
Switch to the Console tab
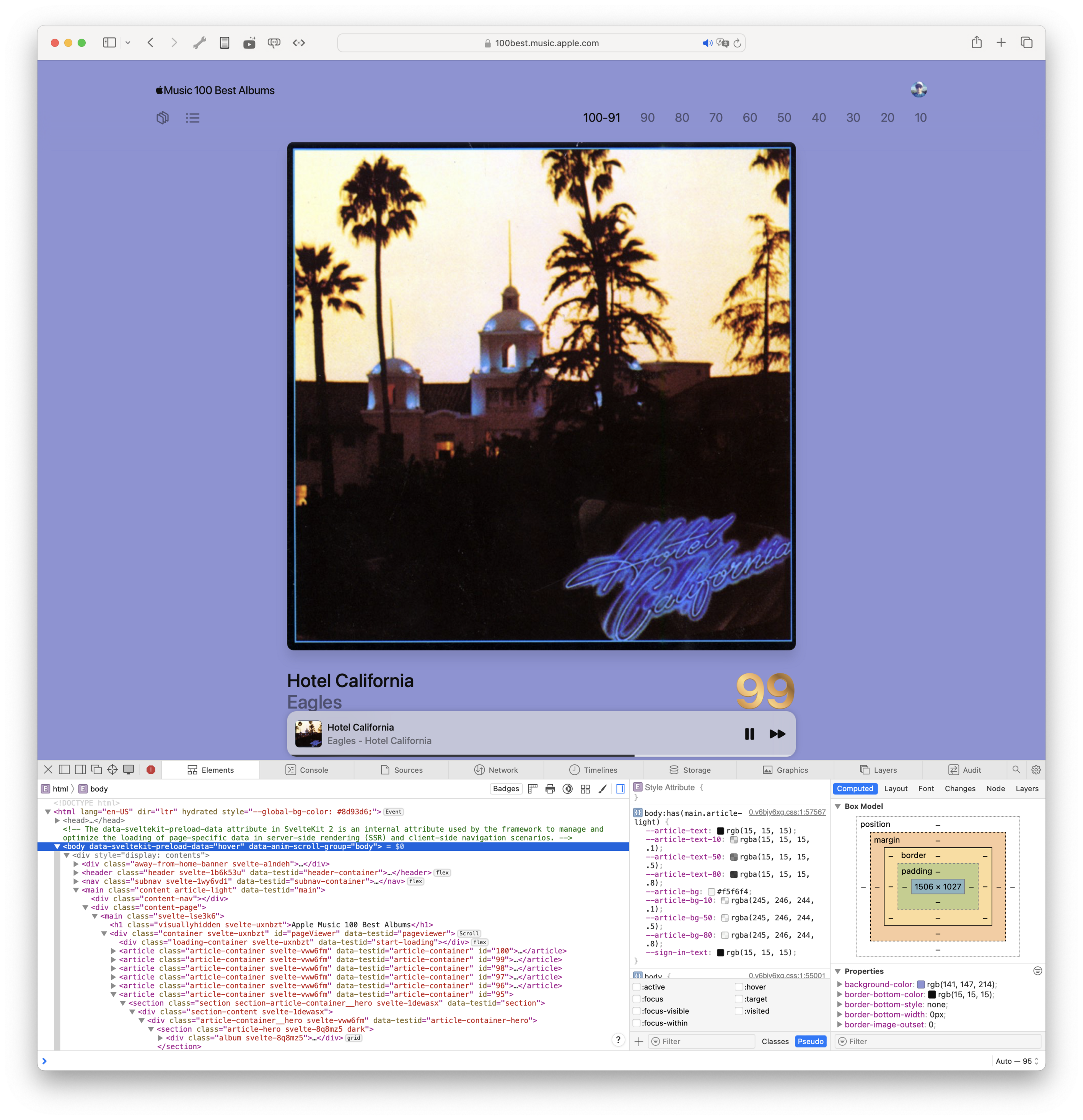coord(307,770)
